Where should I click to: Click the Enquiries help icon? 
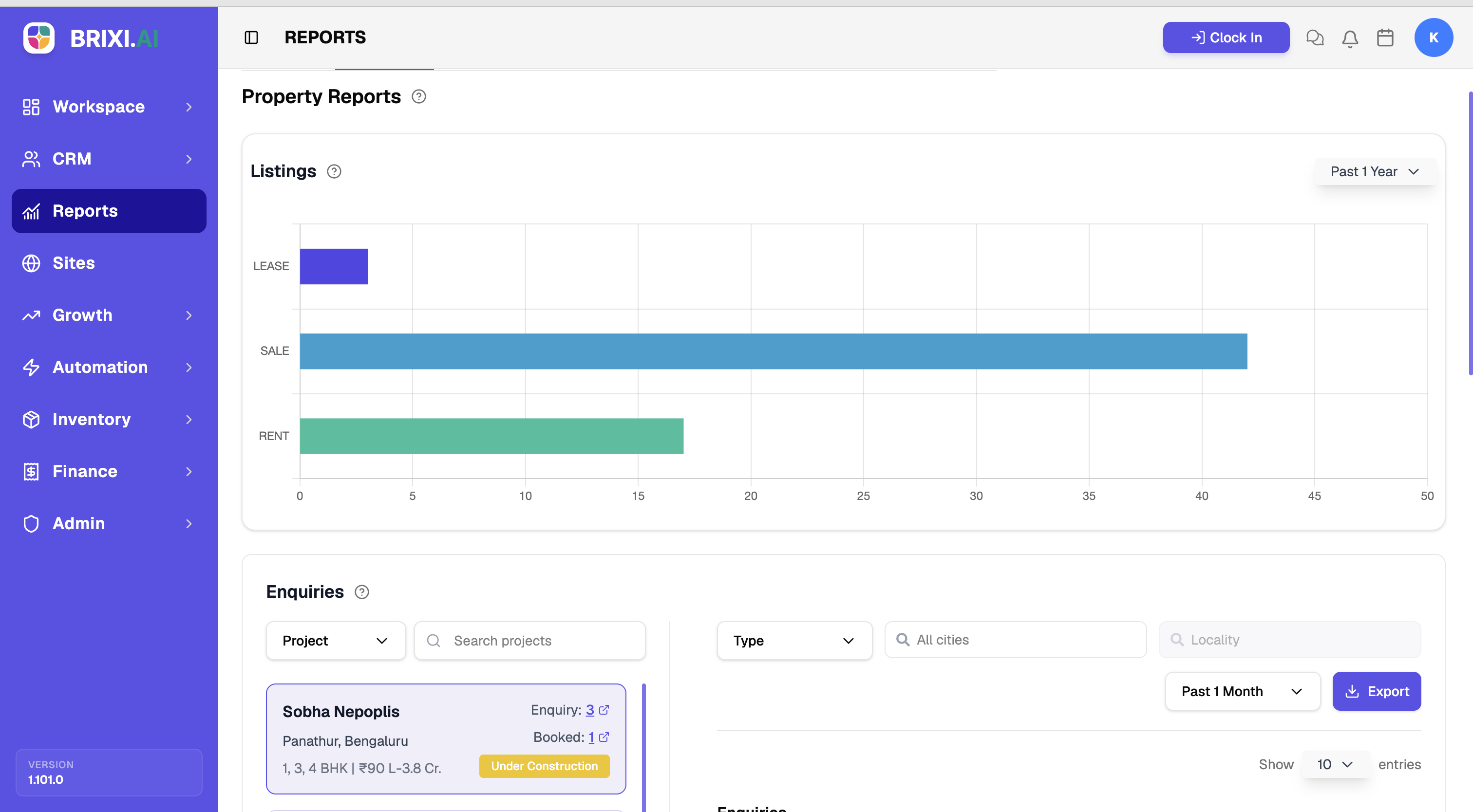361,592
